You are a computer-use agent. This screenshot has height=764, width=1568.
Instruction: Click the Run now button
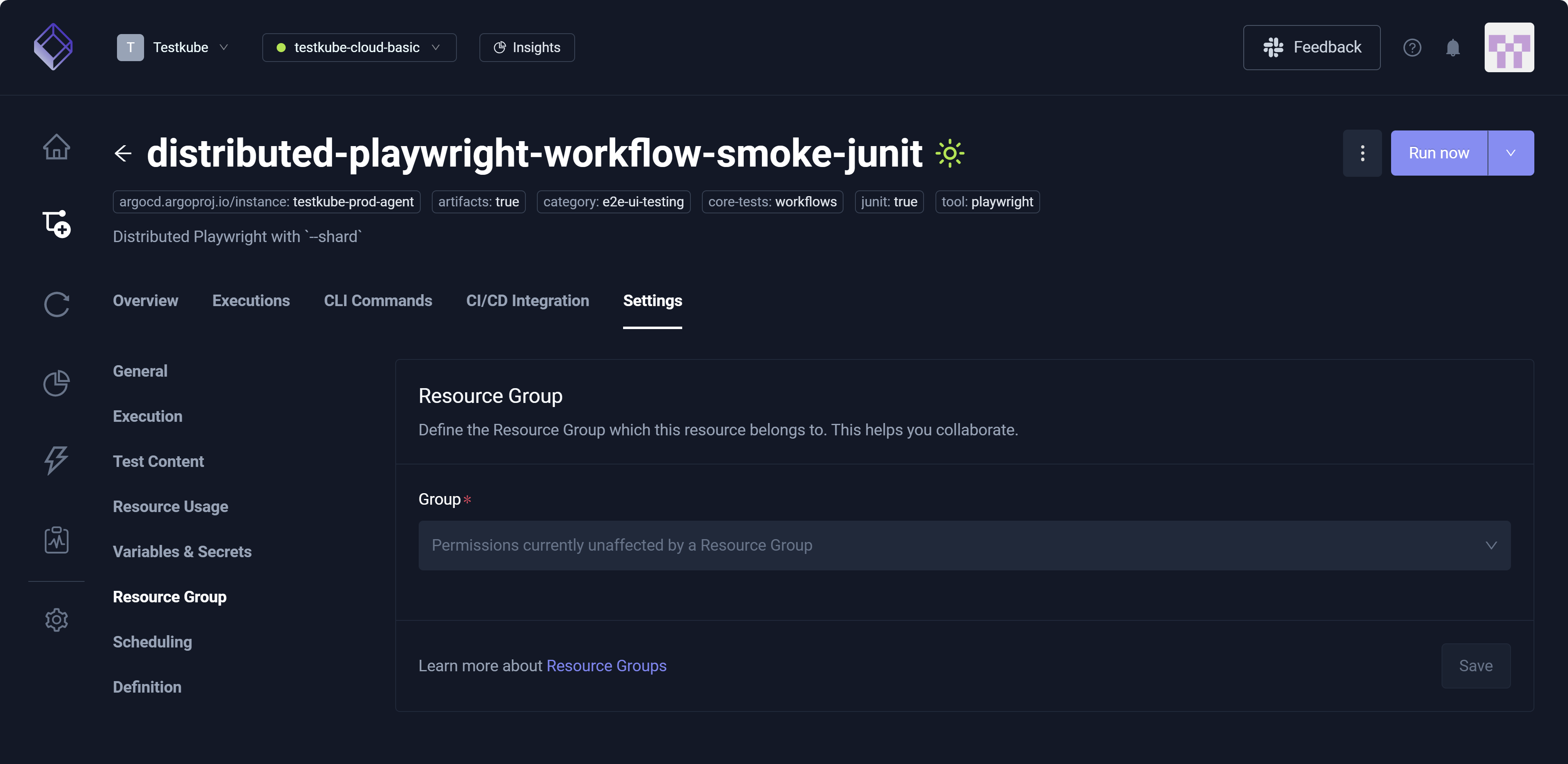pos(1438,153)
